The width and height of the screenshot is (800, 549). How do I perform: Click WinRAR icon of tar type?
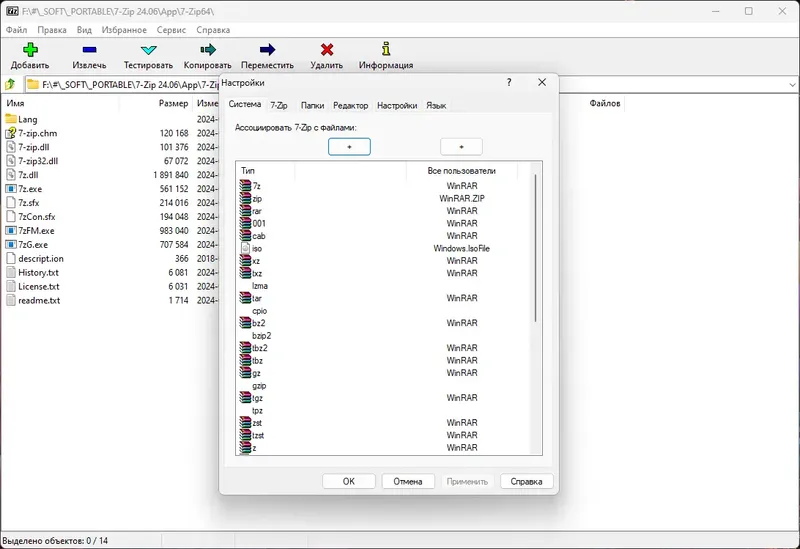click(x=245, y=297)
